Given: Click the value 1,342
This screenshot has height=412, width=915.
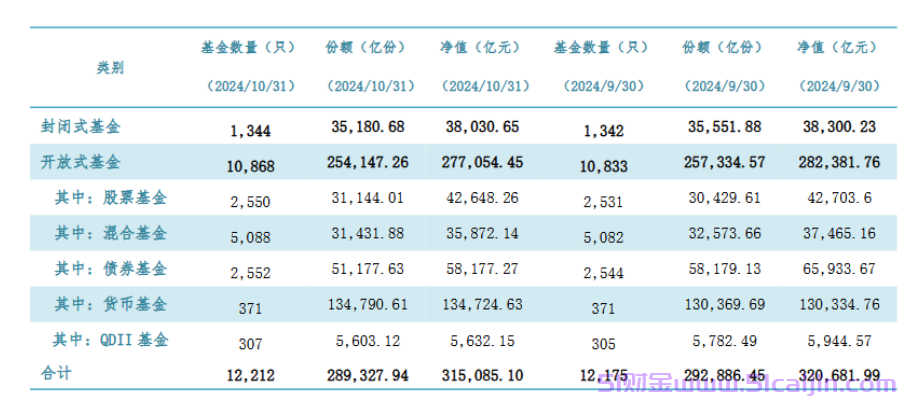Looking at the screenshot, I should click(603, 131).
